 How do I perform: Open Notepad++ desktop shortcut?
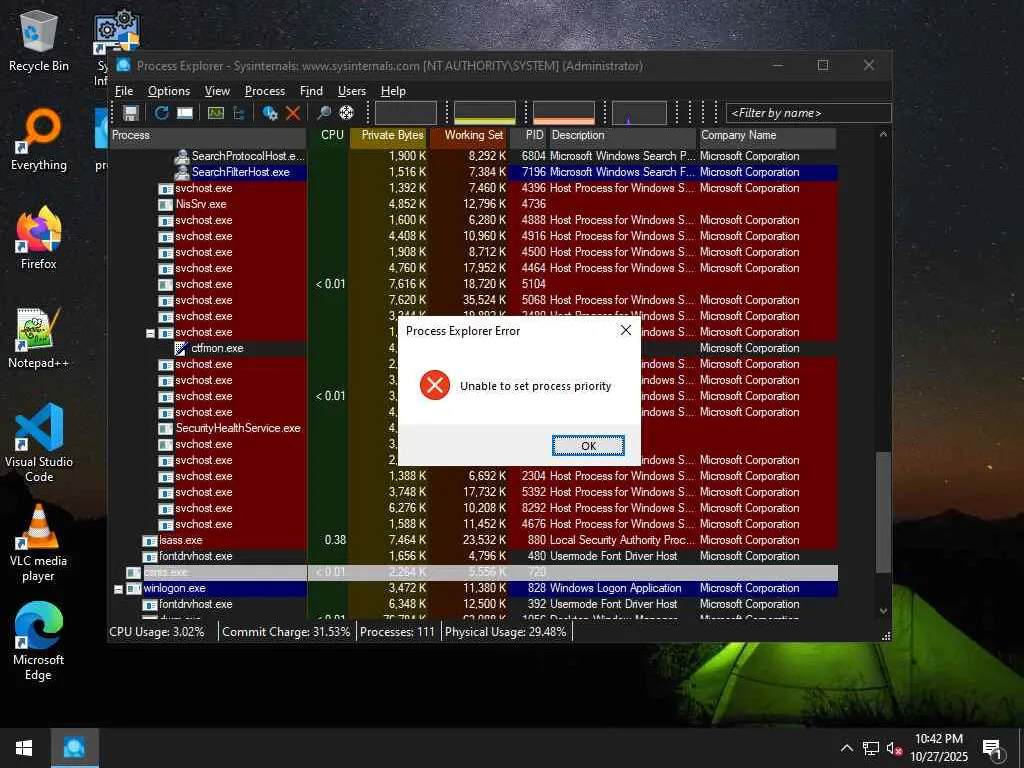[39, 338]
